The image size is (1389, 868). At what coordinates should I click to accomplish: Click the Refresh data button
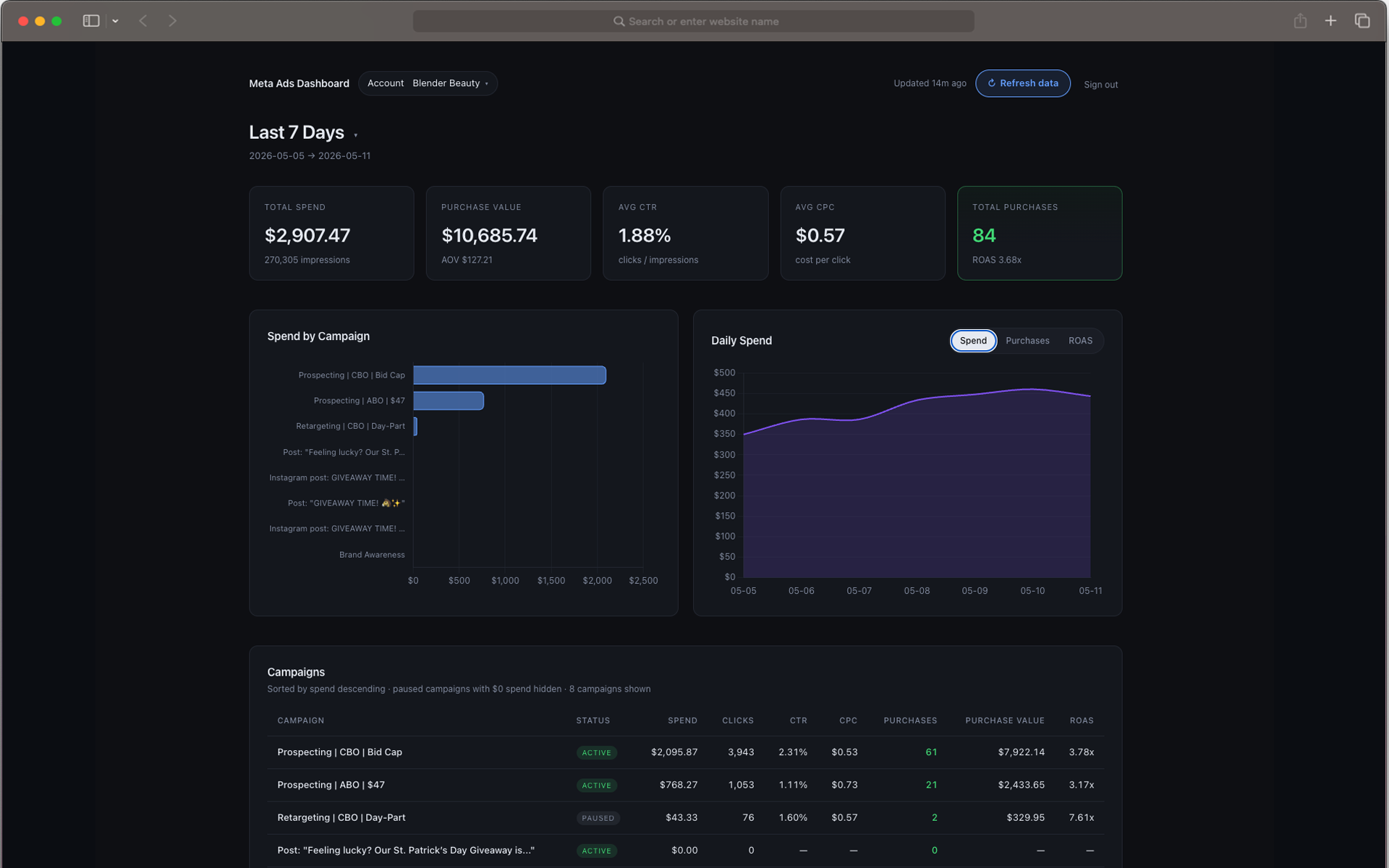point(1022,83)
